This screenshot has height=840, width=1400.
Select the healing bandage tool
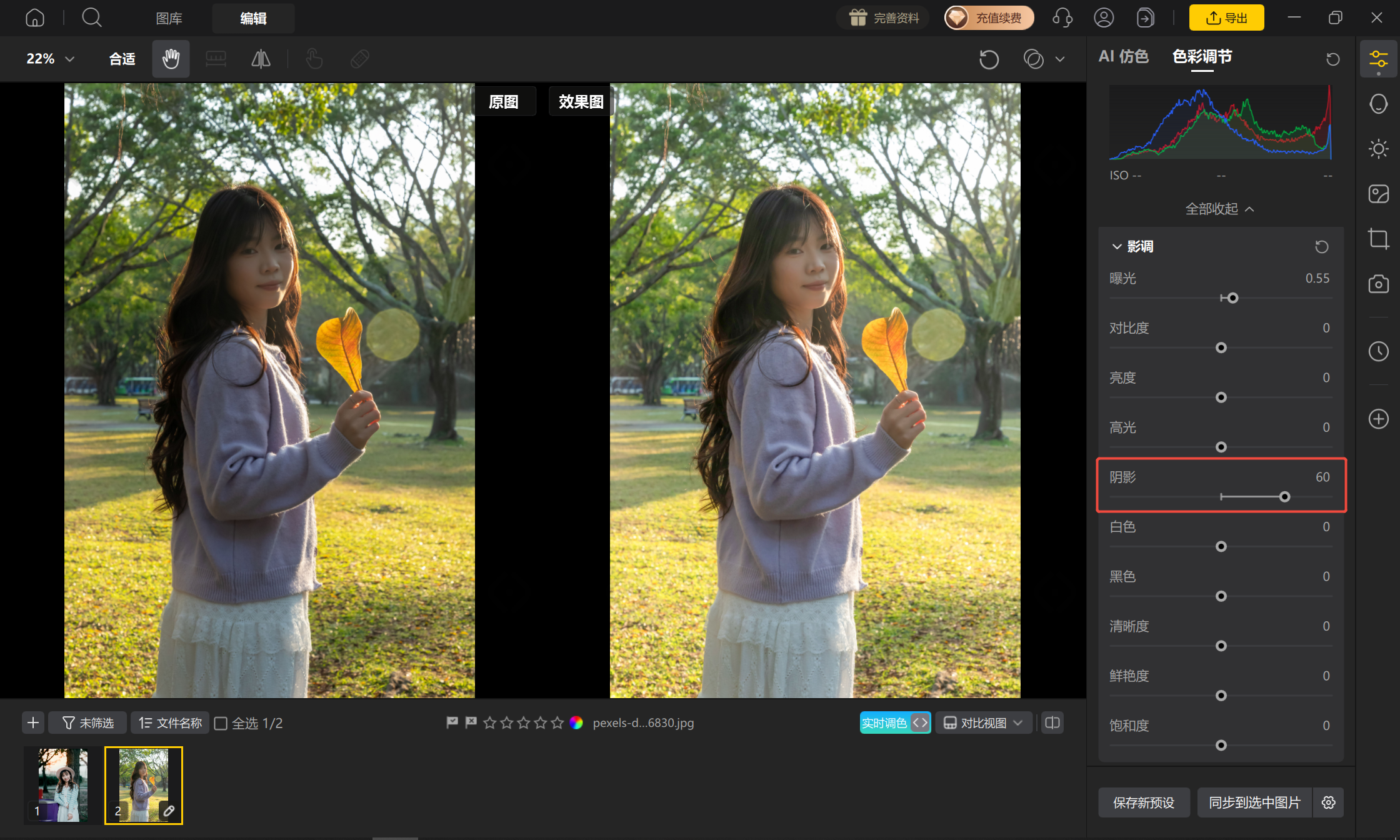(x=360, y=59)
